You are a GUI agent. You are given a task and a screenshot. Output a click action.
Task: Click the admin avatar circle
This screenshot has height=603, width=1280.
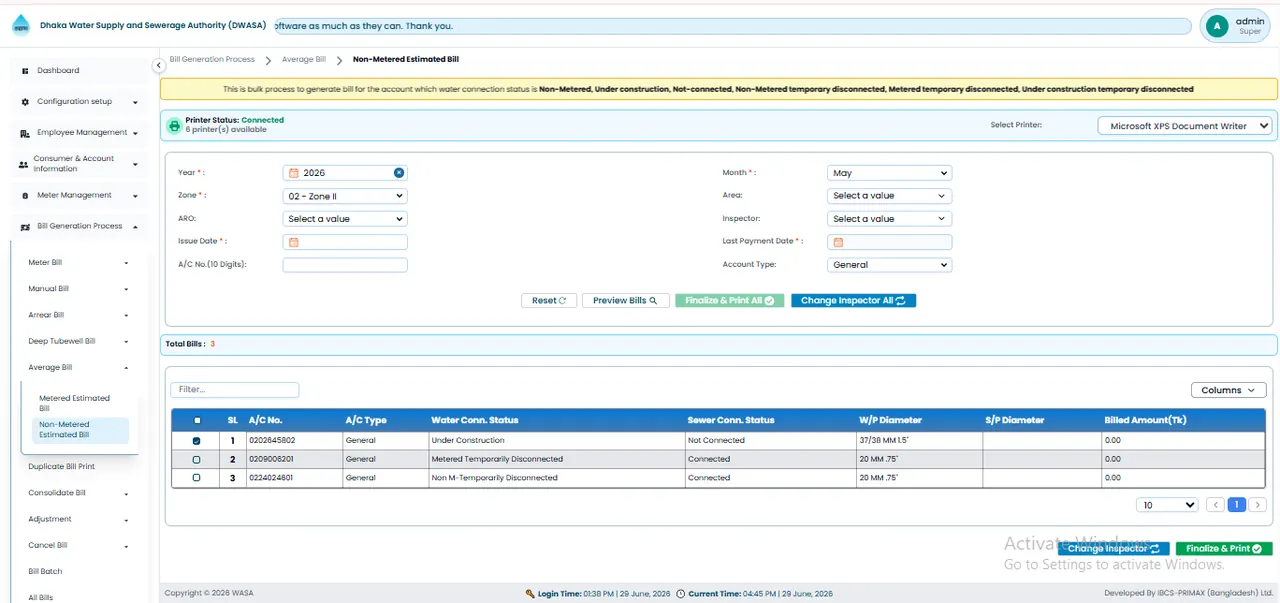(1217, 26)
